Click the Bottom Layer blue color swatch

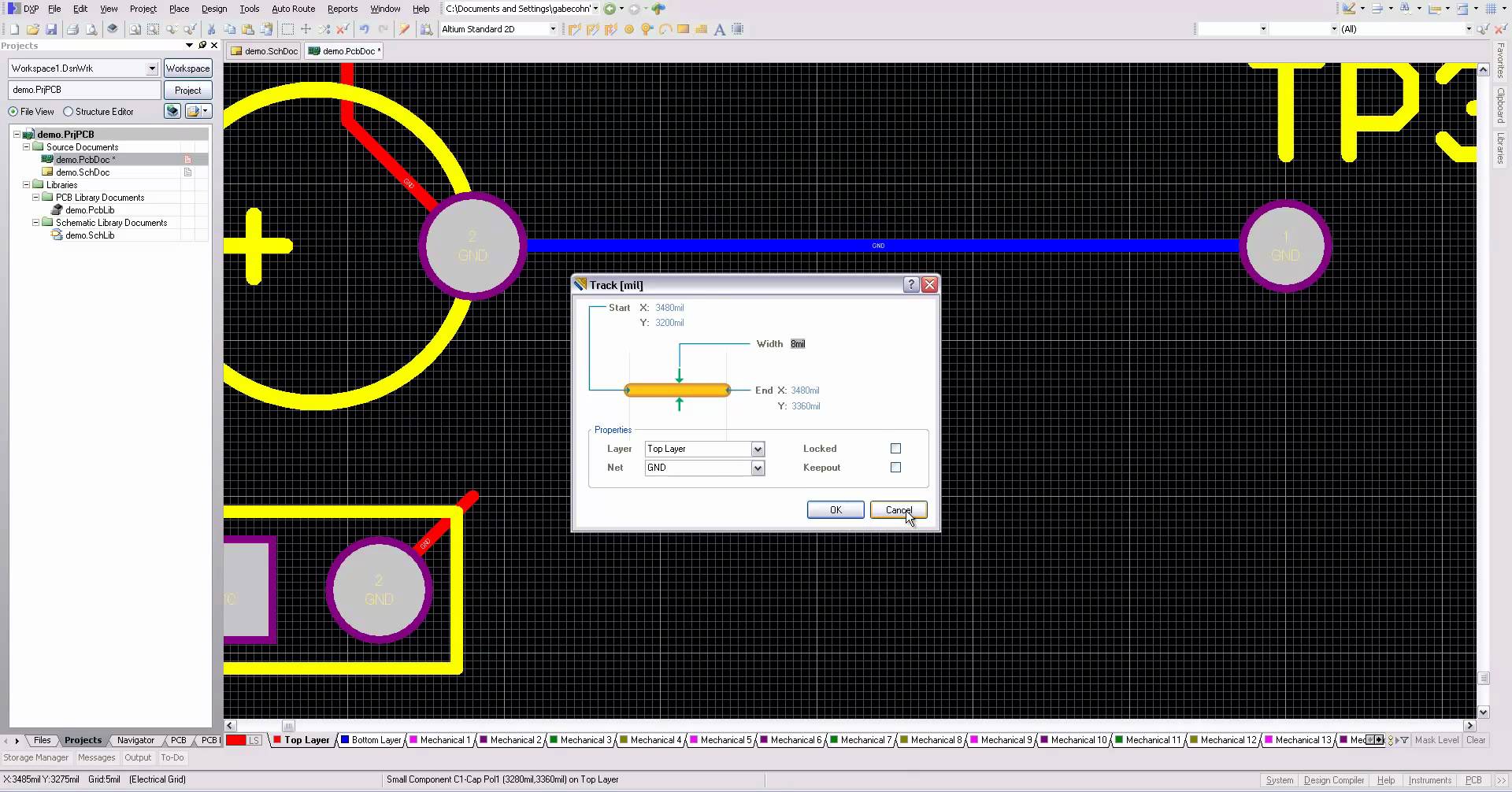345,740
